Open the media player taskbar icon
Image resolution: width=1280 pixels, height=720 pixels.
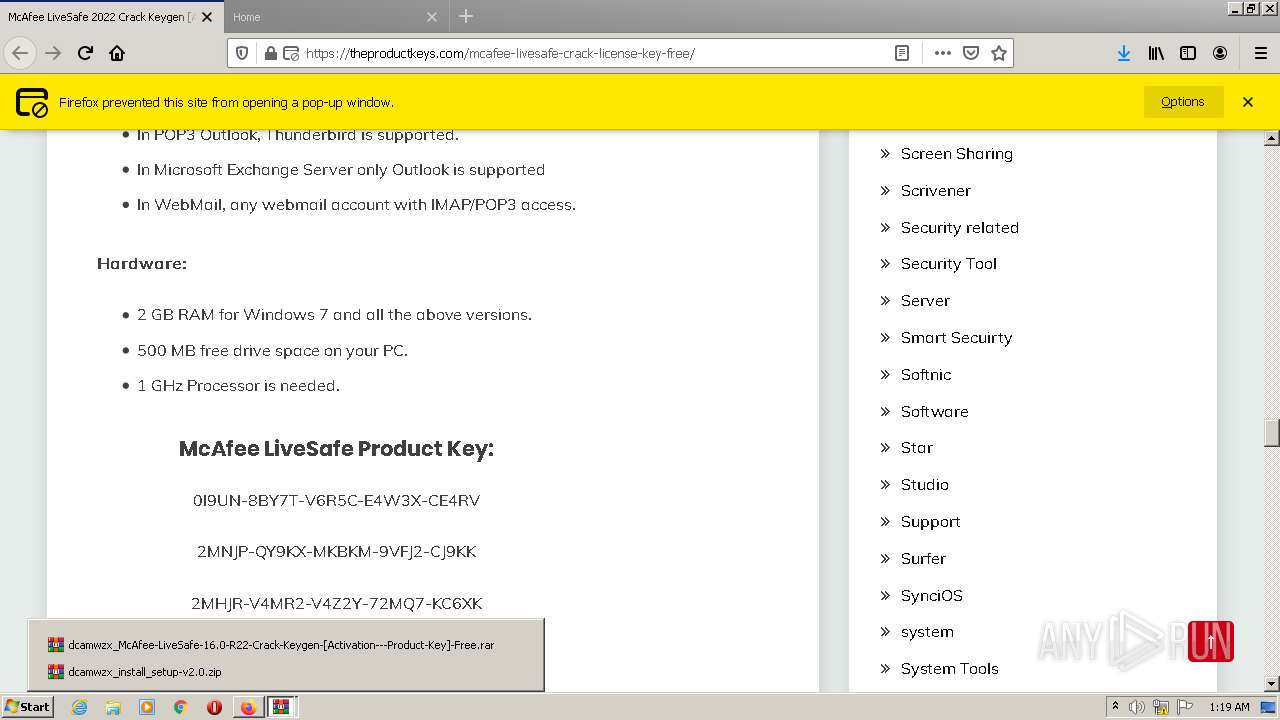[x=147, y=707]
